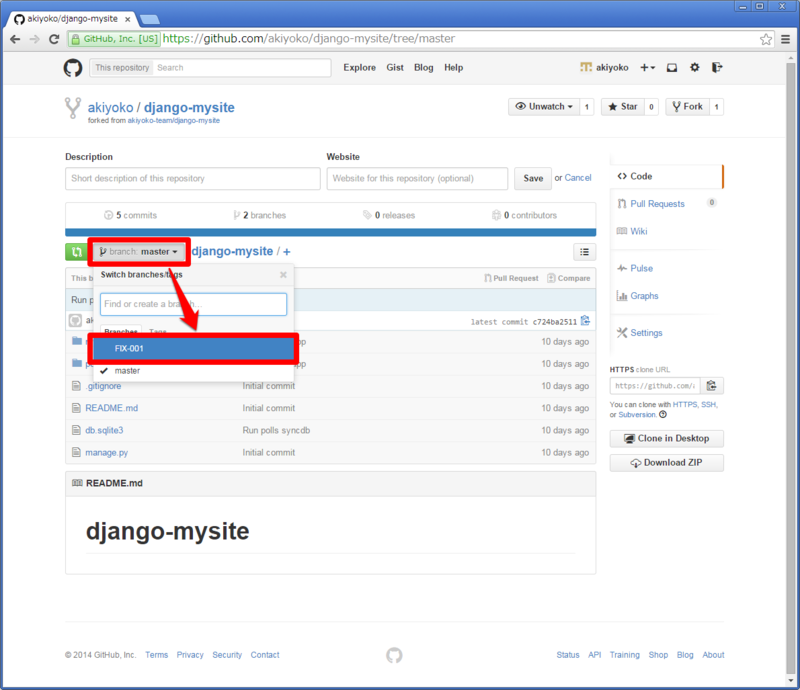Click Clone in Desktop button

click(x=666, y=438)
